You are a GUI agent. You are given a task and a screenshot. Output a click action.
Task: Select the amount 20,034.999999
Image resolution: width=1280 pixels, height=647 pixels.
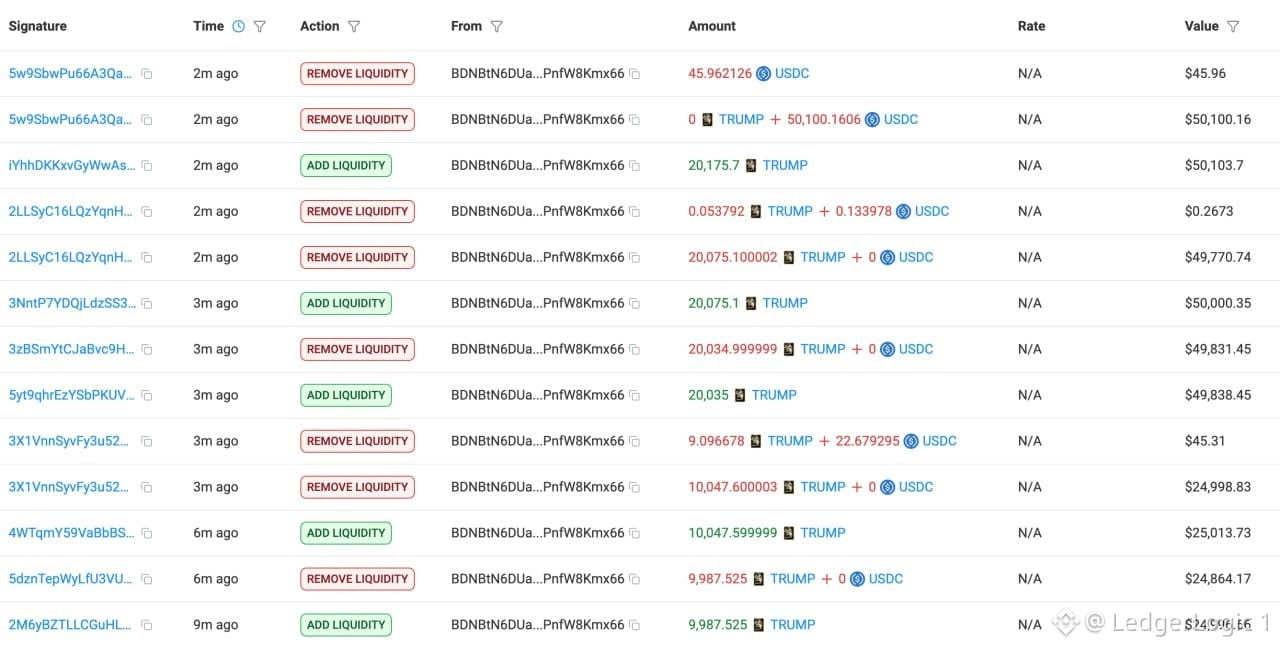coord(732,350)
